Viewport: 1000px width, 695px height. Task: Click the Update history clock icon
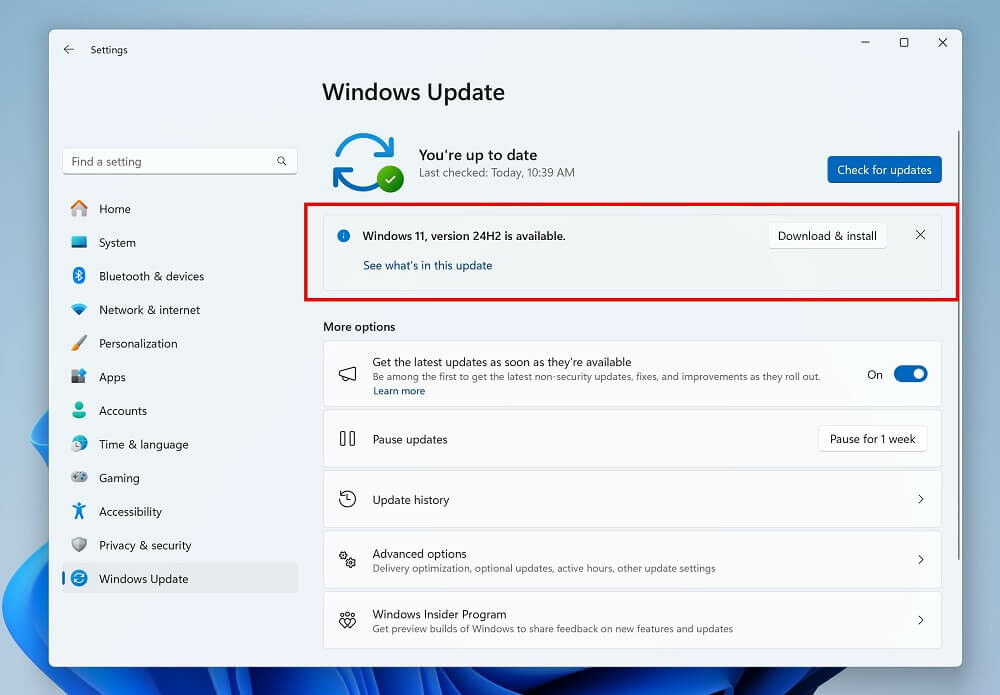(x=348, y=499)
